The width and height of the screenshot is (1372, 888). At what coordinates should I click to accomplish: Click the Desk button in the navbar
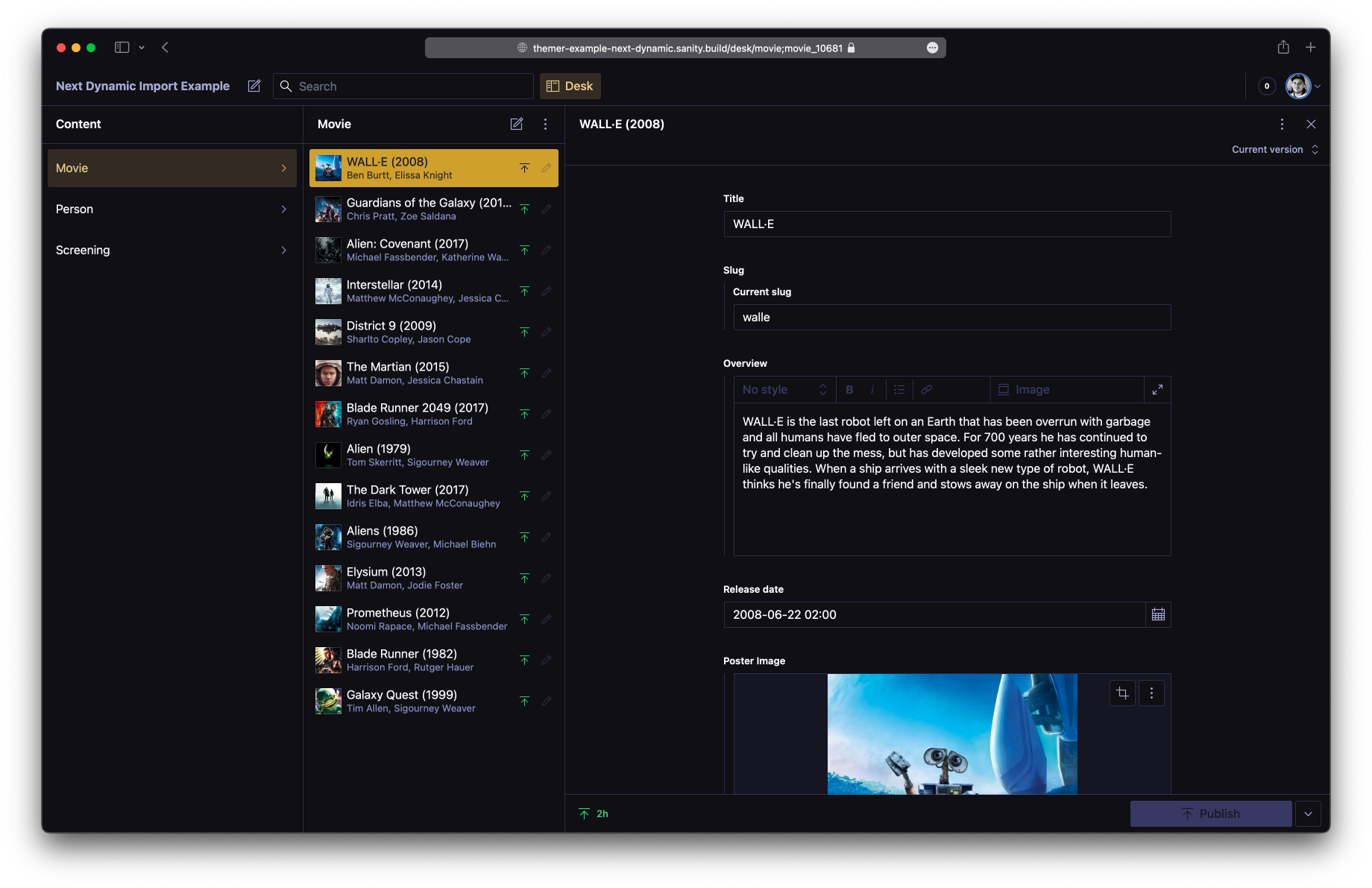click(x=570, y=86)
